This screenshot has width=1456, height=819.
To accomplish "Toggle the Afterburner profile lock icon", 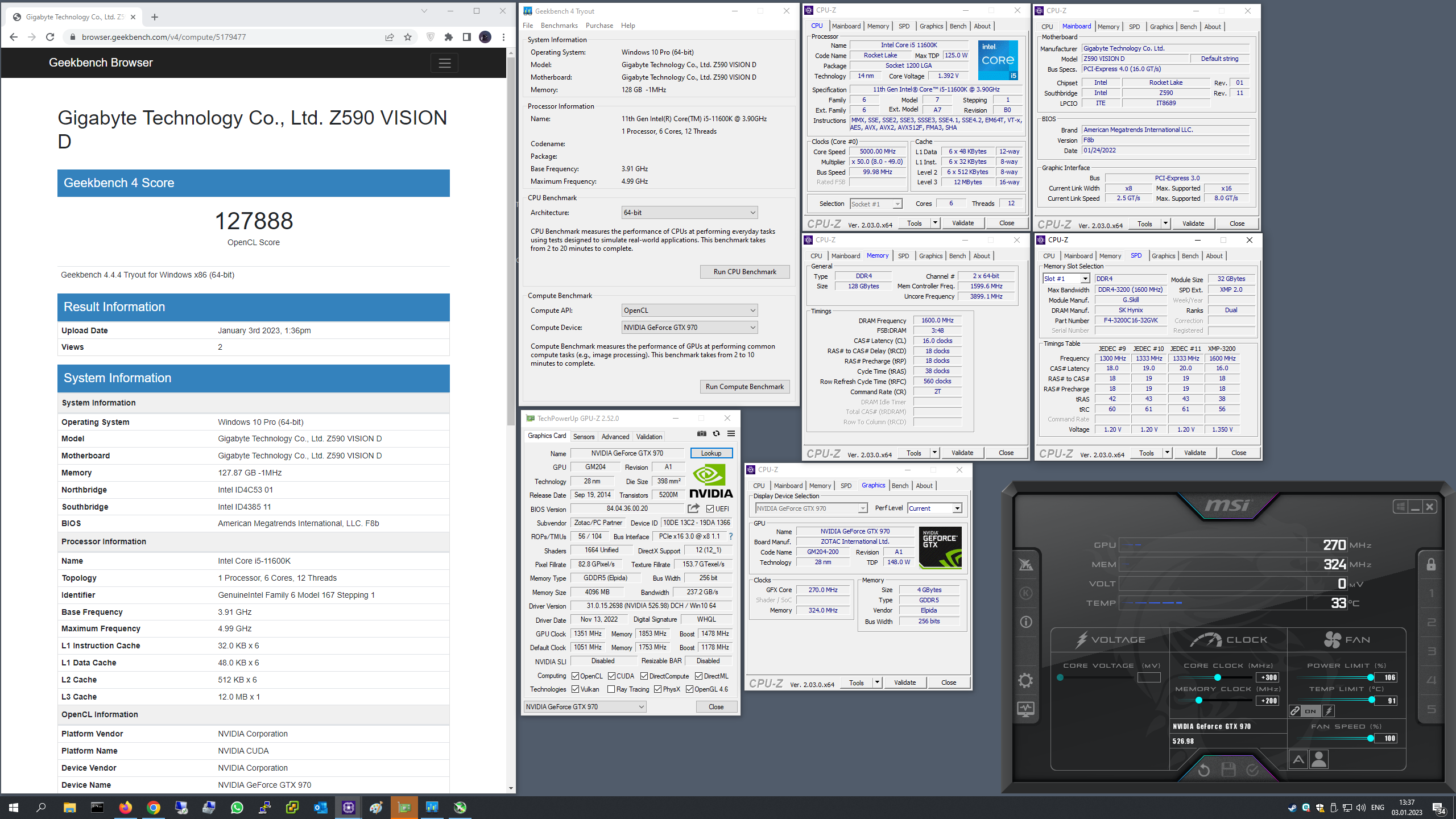I will click(1431, 564).
